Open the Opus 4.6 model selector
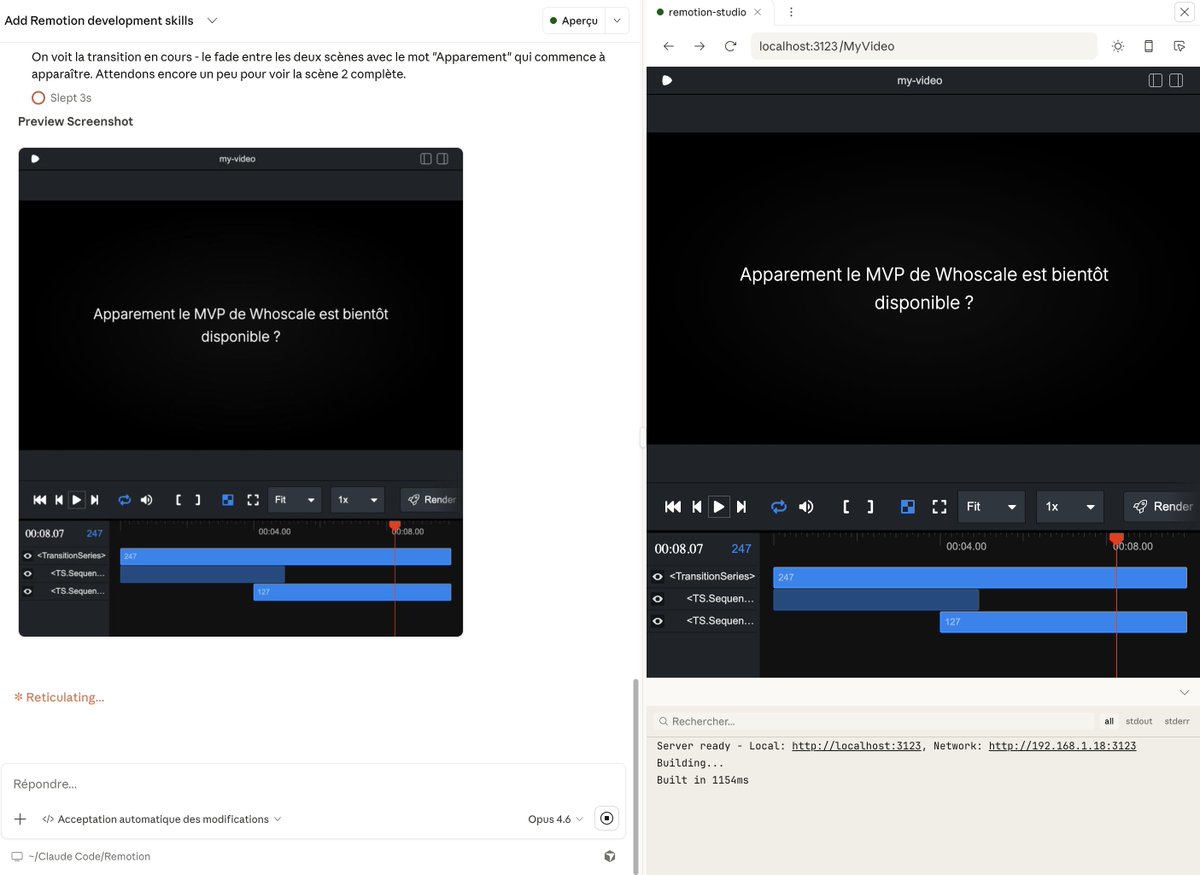 (556, 819)
